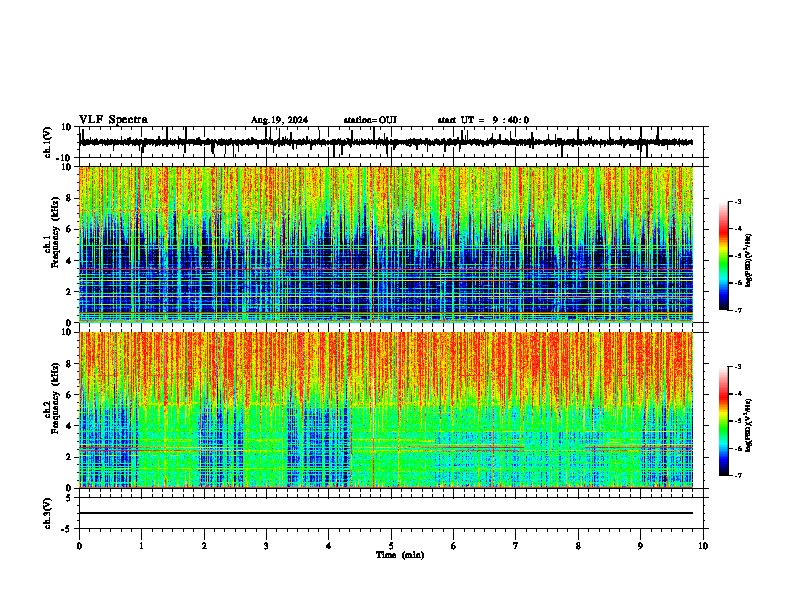The image size is (792, 612).
Task: Click the "-7" label on ch.2 colorbar
Action: (x=737, y=476)
